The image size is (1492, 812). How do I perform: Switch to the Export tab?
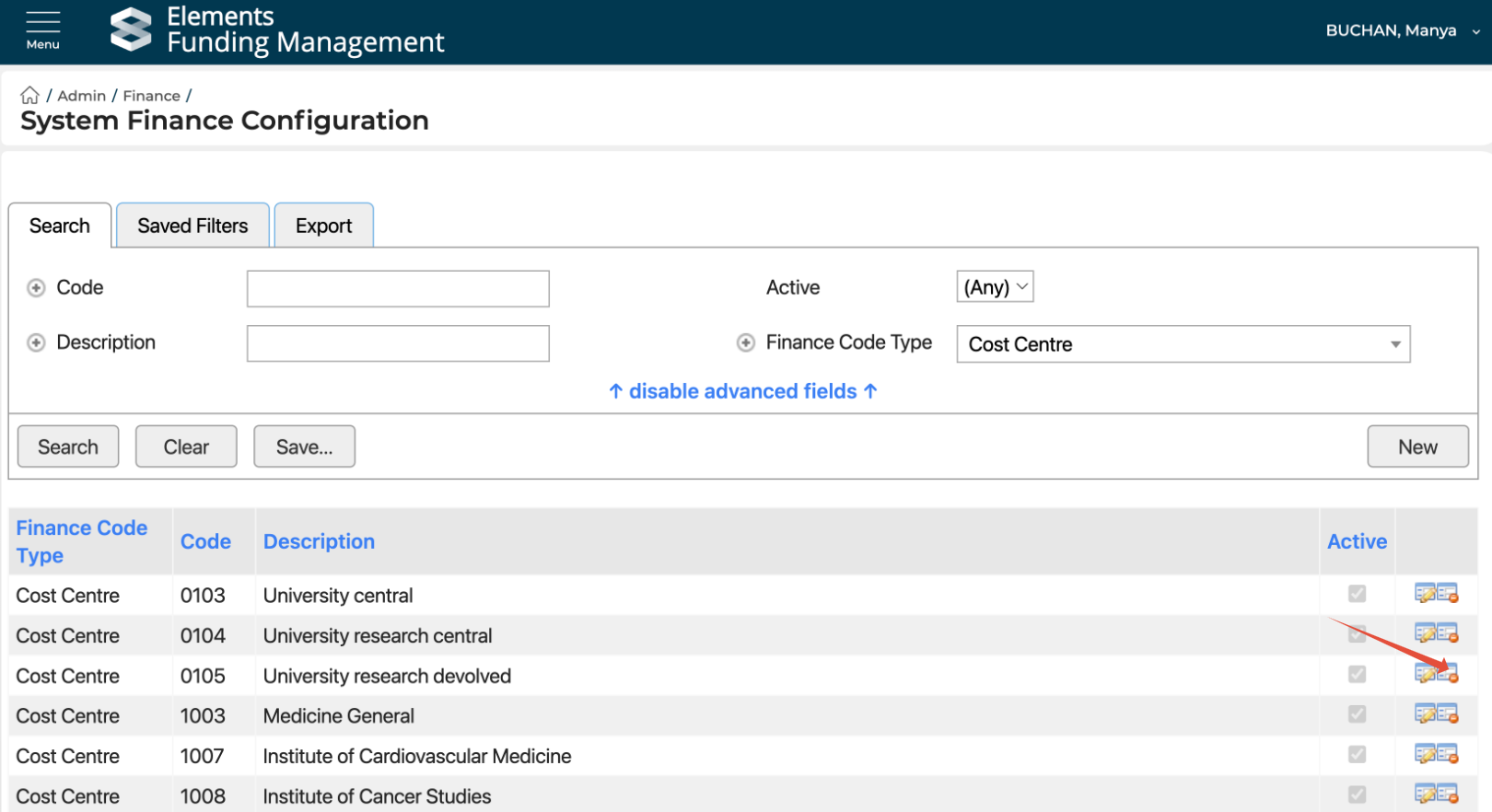323,226
